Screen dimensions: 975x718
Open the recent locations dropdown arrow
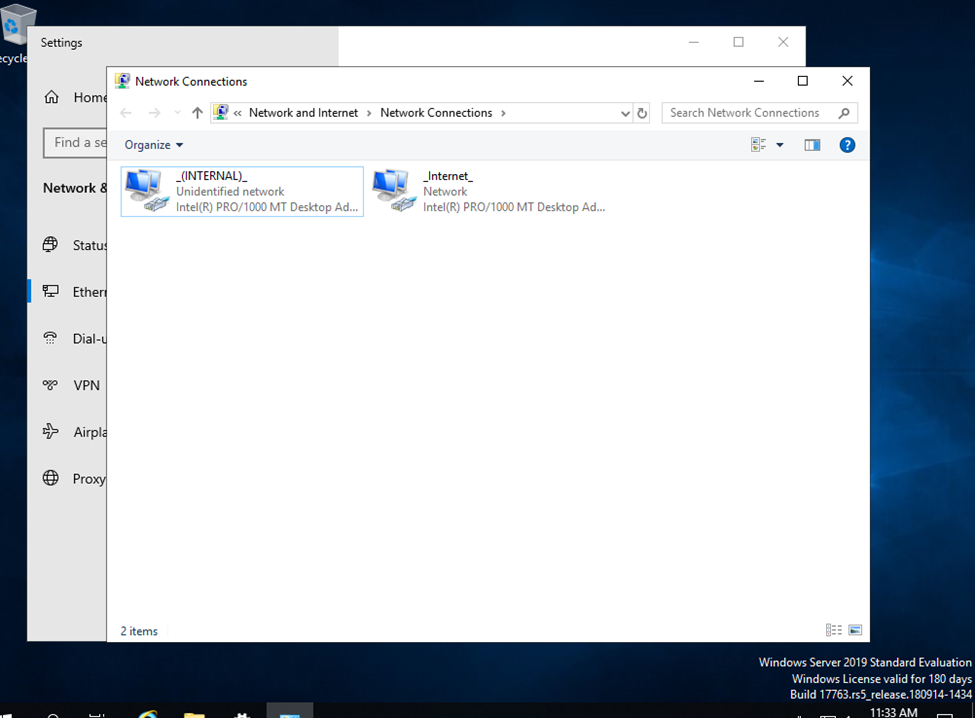(177, 113)
